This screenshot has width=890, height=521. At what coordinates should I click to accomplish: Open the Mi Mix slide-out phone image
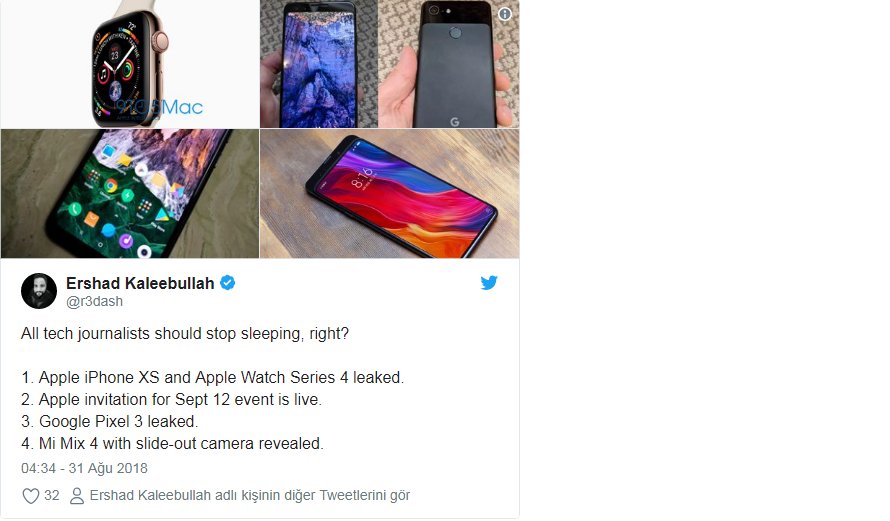(x=389, y=194)
